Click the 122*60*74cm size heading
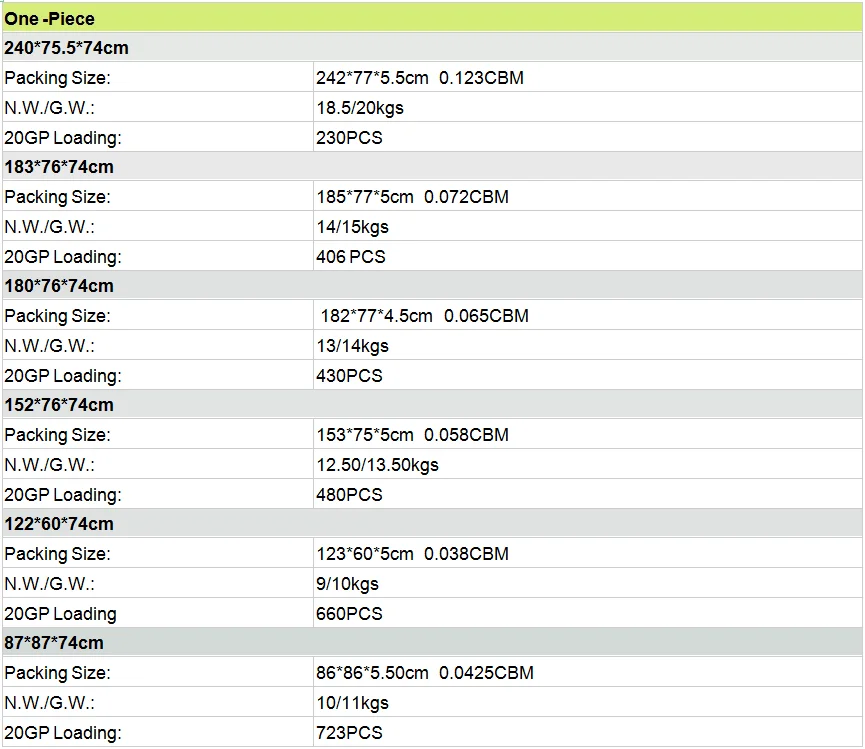This screenshot has width=865, height=749. click(x=59, y=524)
